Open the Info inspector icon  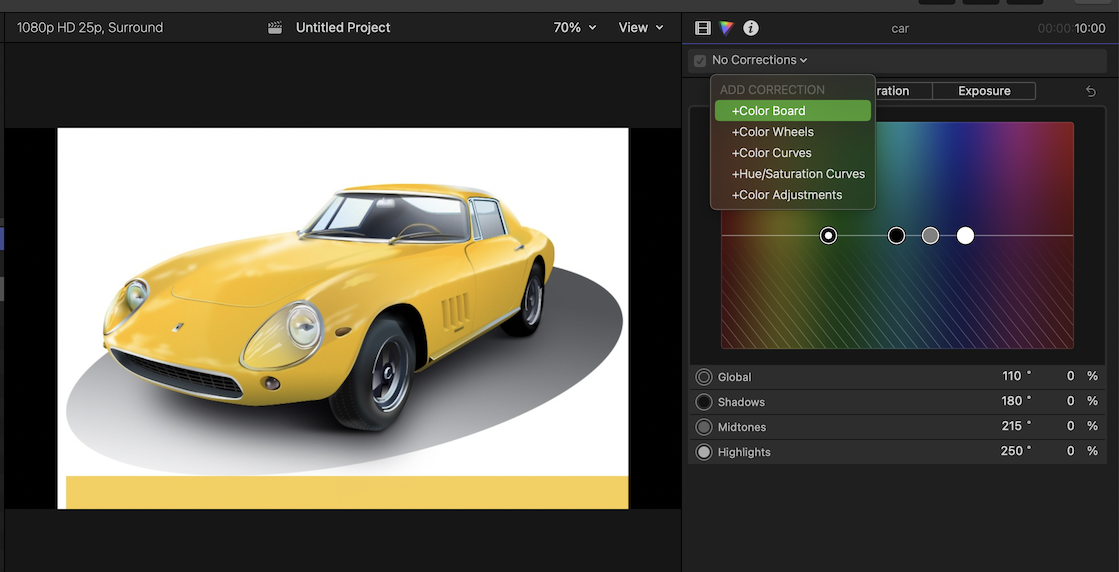point(751,28)
